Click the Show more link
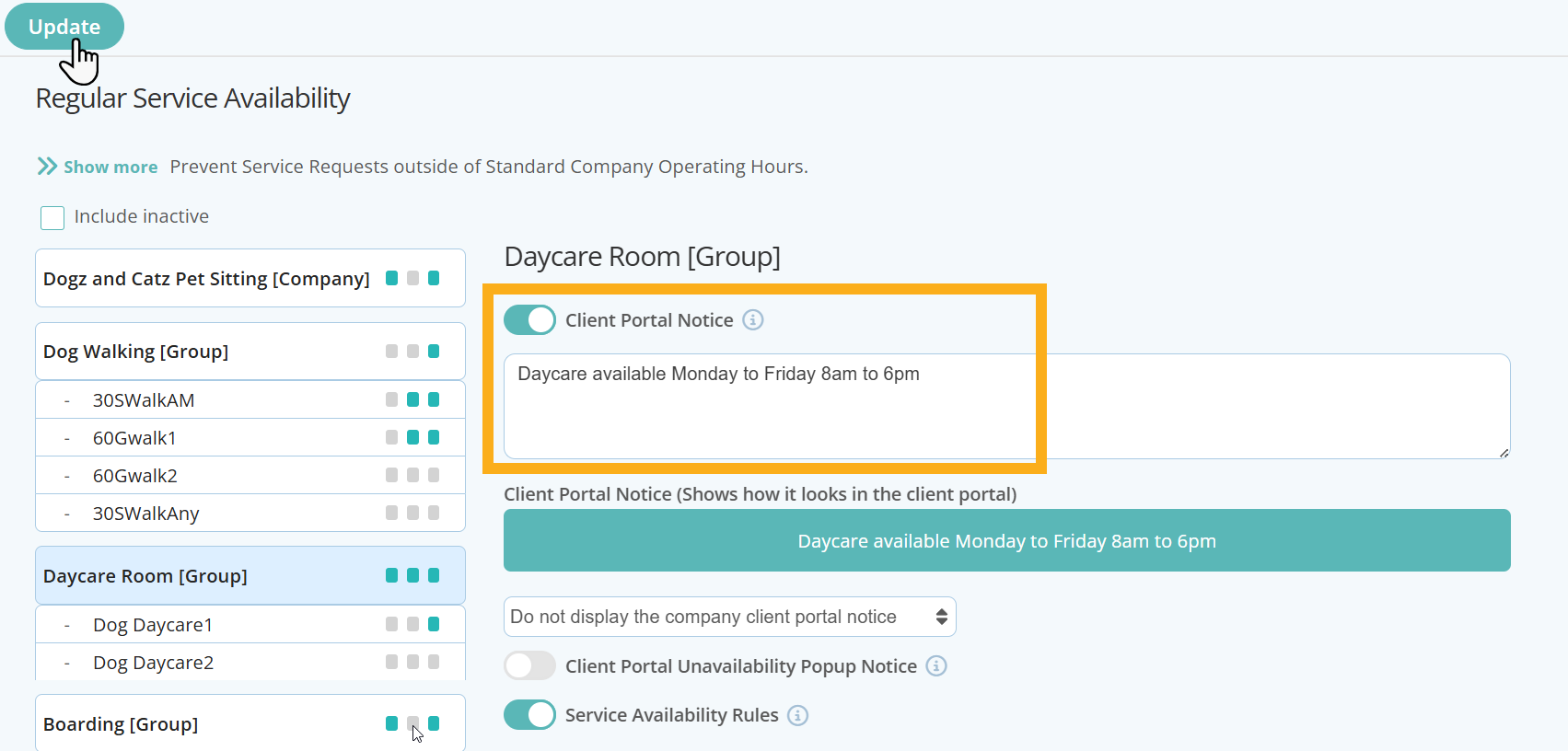The image size is (1568, 751). (110, 168)
